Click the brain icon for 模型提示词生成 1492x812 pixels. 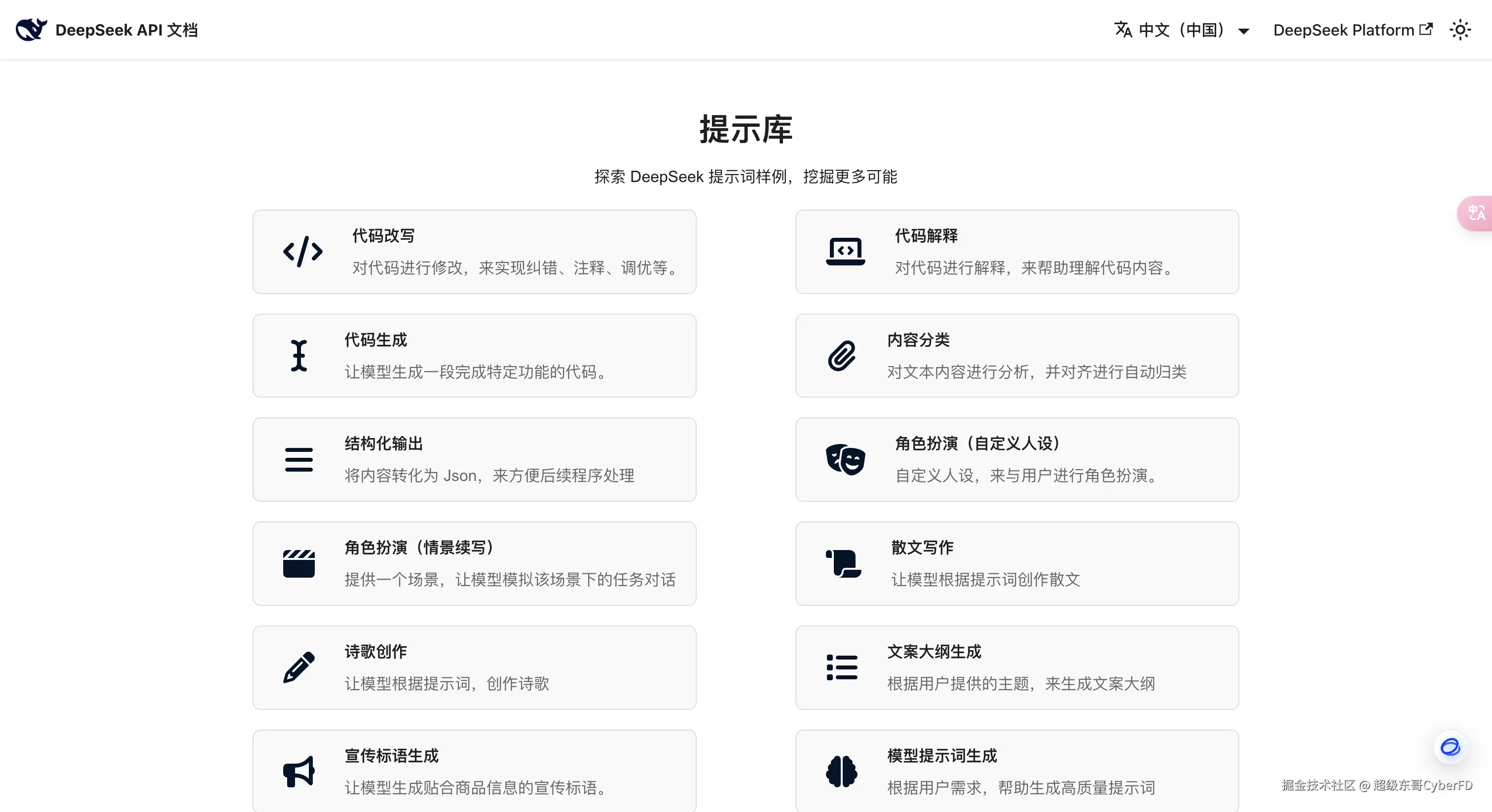(842, 771)
